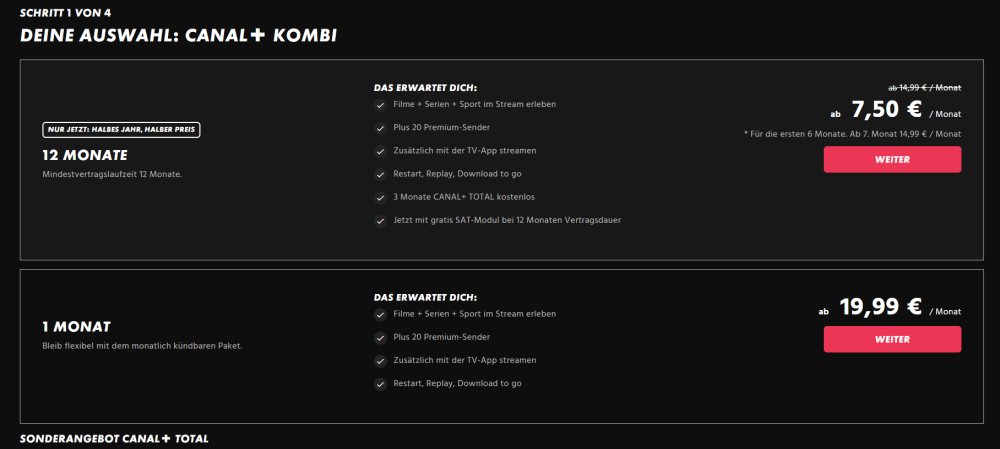1000x449 pixels.
Task: Click the 7,50 € price in 12 Monate card
Action: pyautogui.click(x=886, y=109)
